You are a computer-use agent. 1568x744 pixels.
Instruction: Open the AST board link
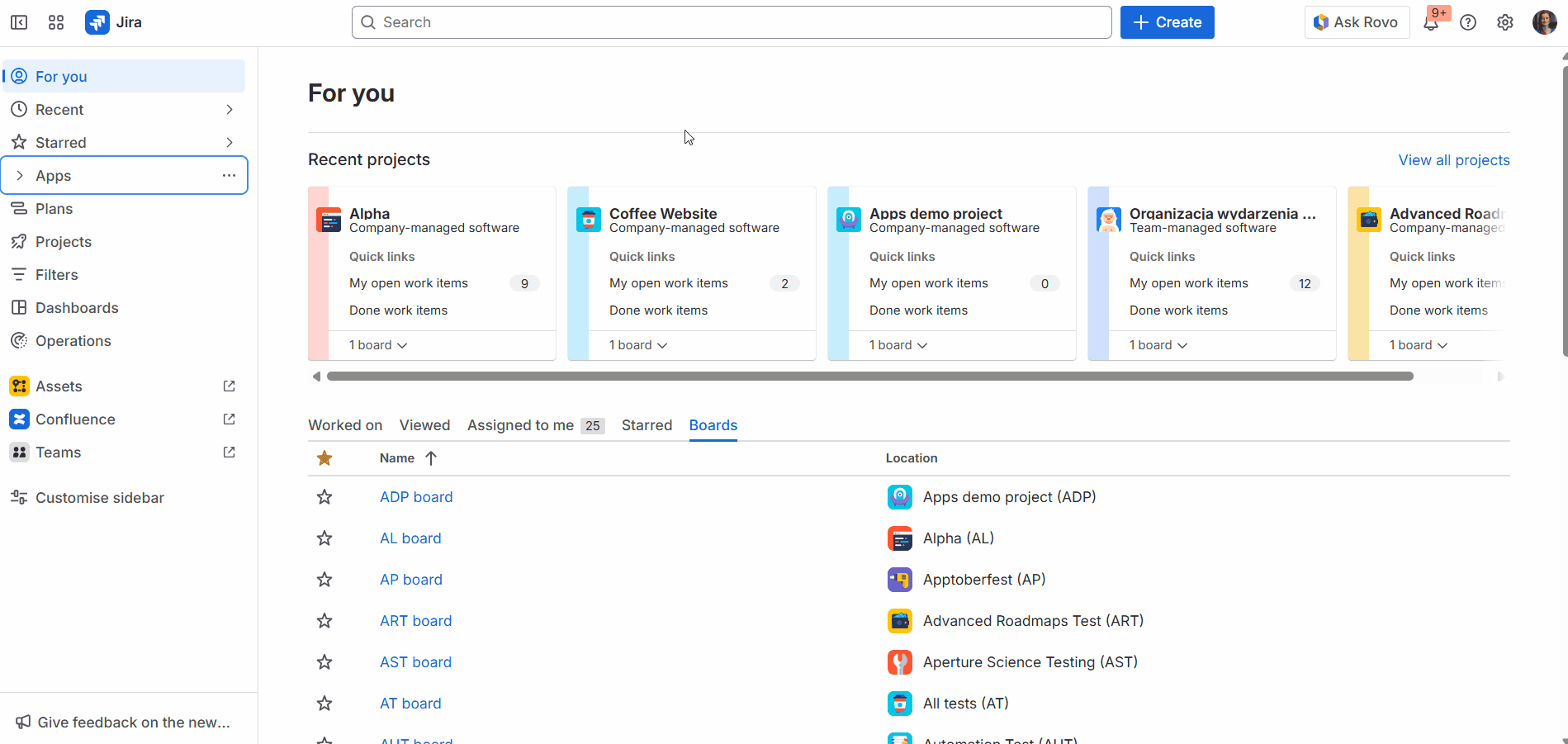pyautogui.click(x=415, y=662)
